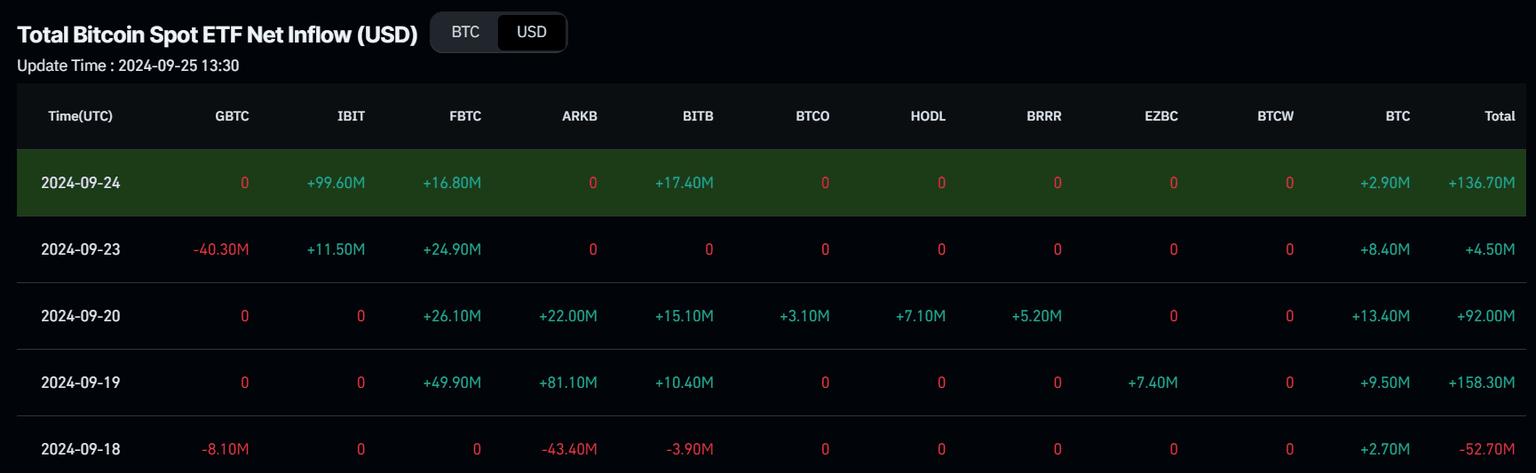Select the +158.30M total value
The width and height of the screenshot is (1536, 473).
1481,382
